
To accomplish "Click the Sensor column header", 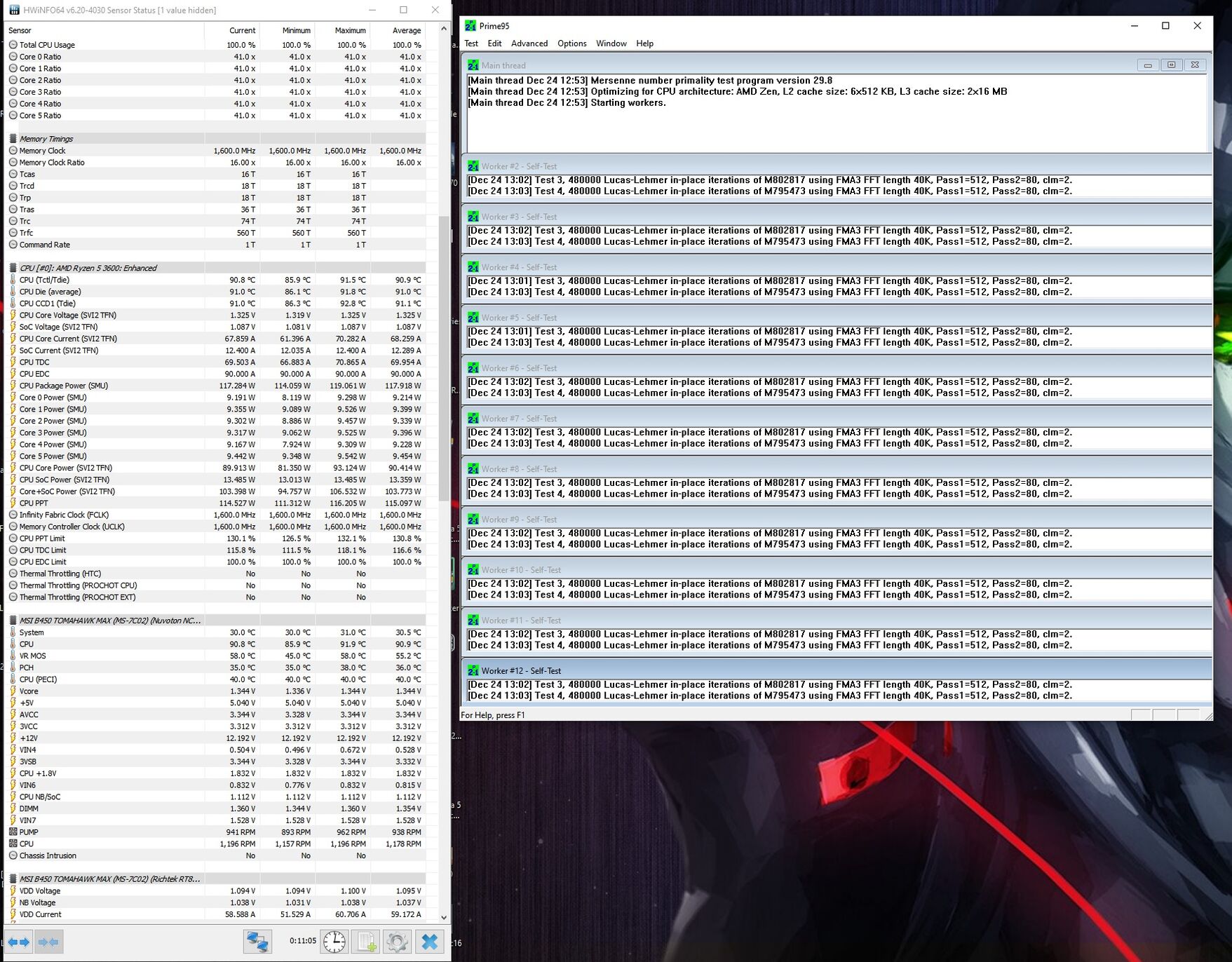I will point(105,30).
